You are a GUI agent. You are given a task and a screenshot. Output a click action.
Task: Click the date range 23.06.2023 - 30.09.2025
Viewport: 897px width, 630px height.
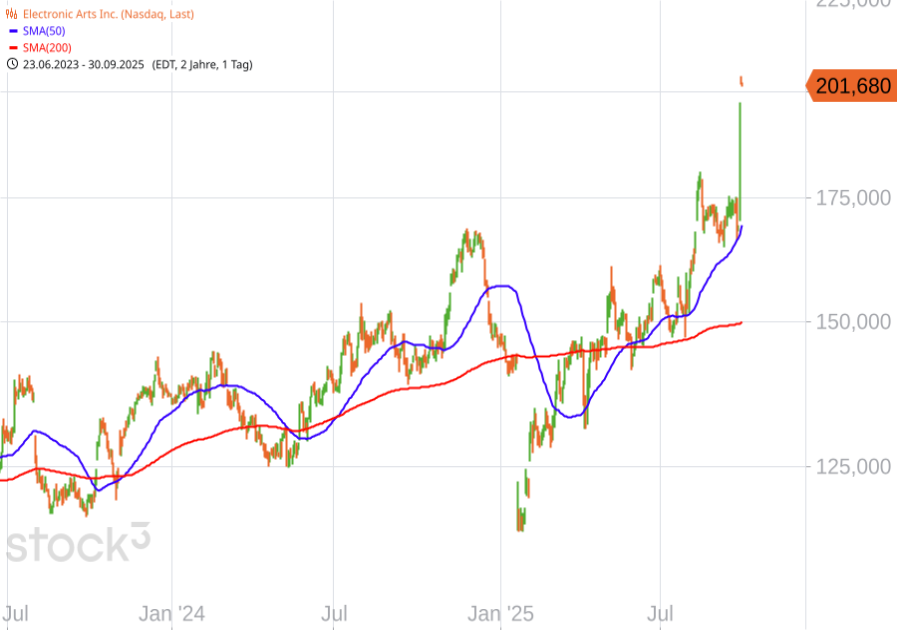tap(84, 64)
